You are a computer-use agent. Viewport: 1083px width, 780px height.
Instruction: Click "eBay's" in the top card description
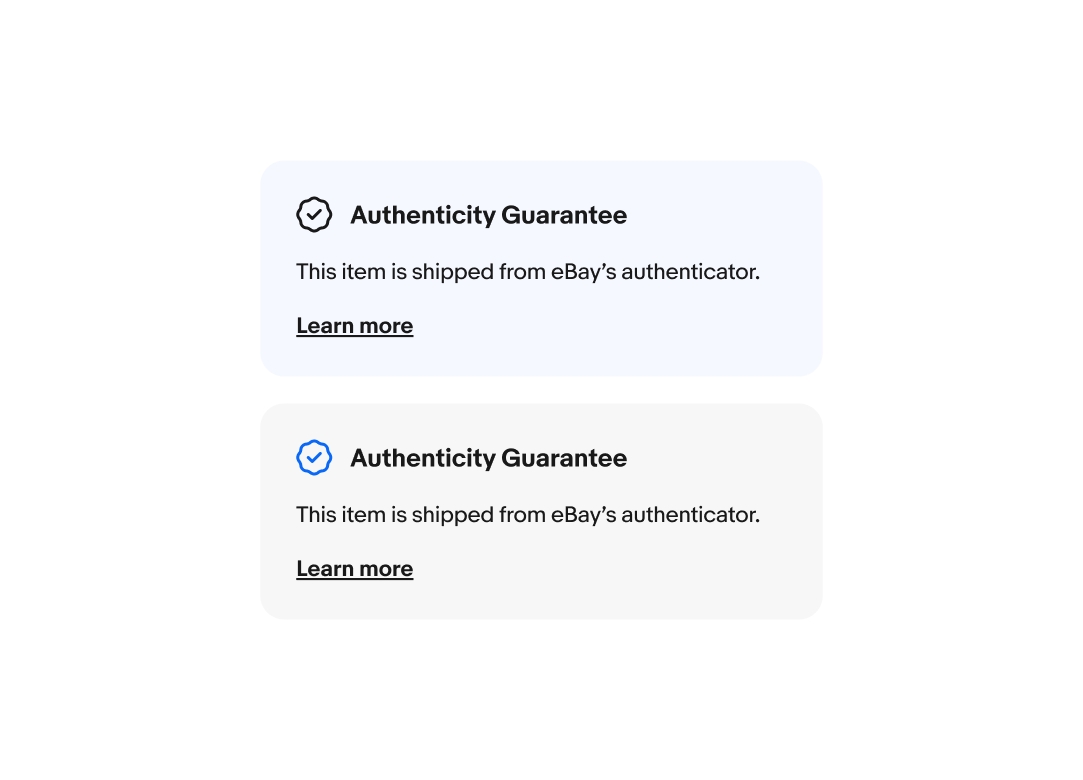click(583, 272)
